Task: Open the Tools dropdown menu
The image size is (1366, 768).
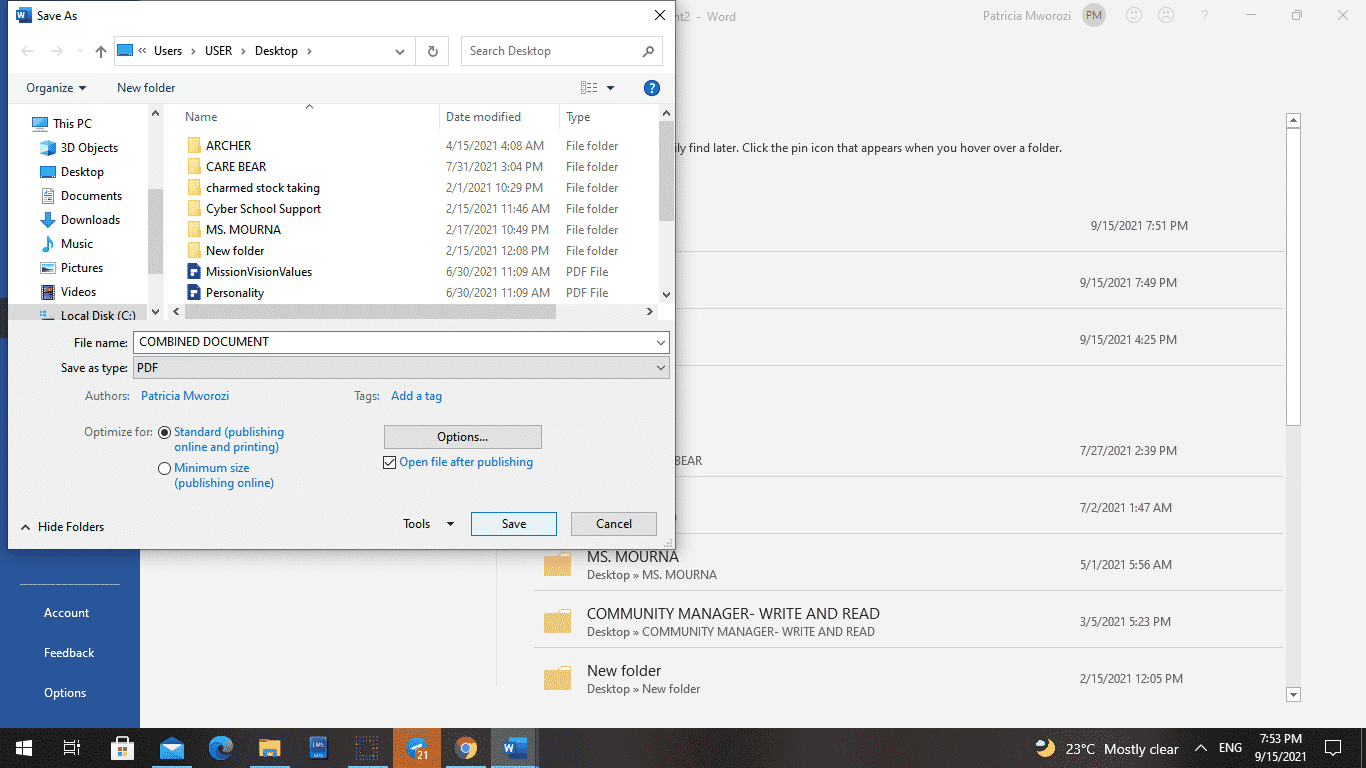Action: point(427,523)
